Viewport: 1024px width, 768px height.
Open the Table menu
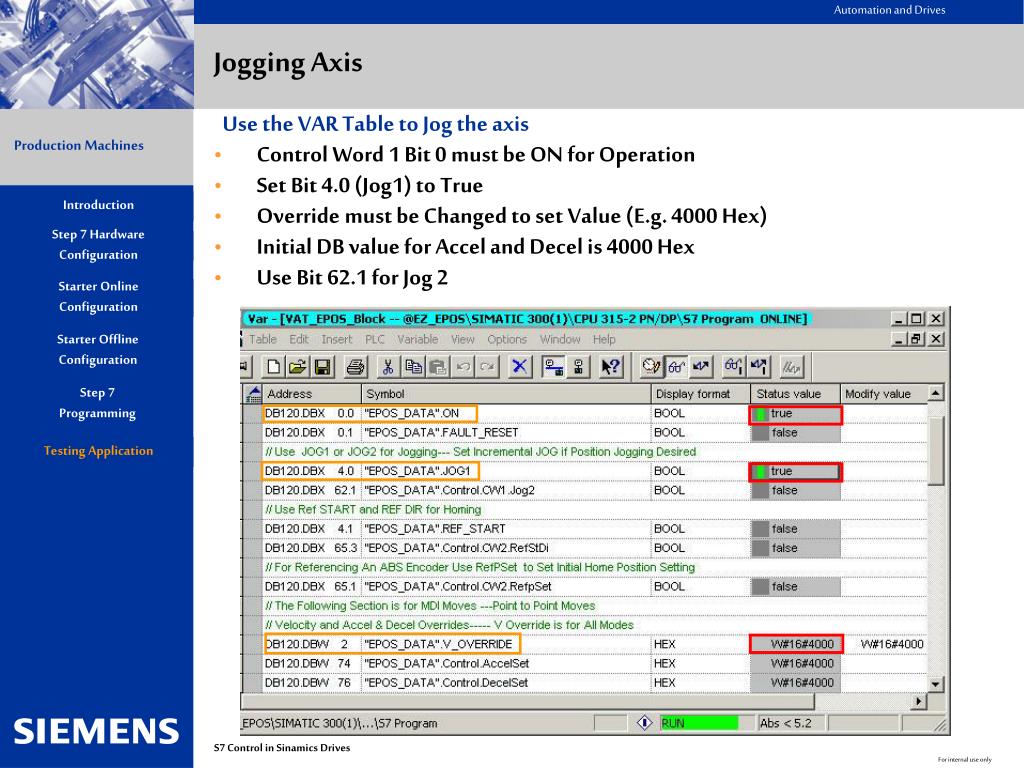263,340
